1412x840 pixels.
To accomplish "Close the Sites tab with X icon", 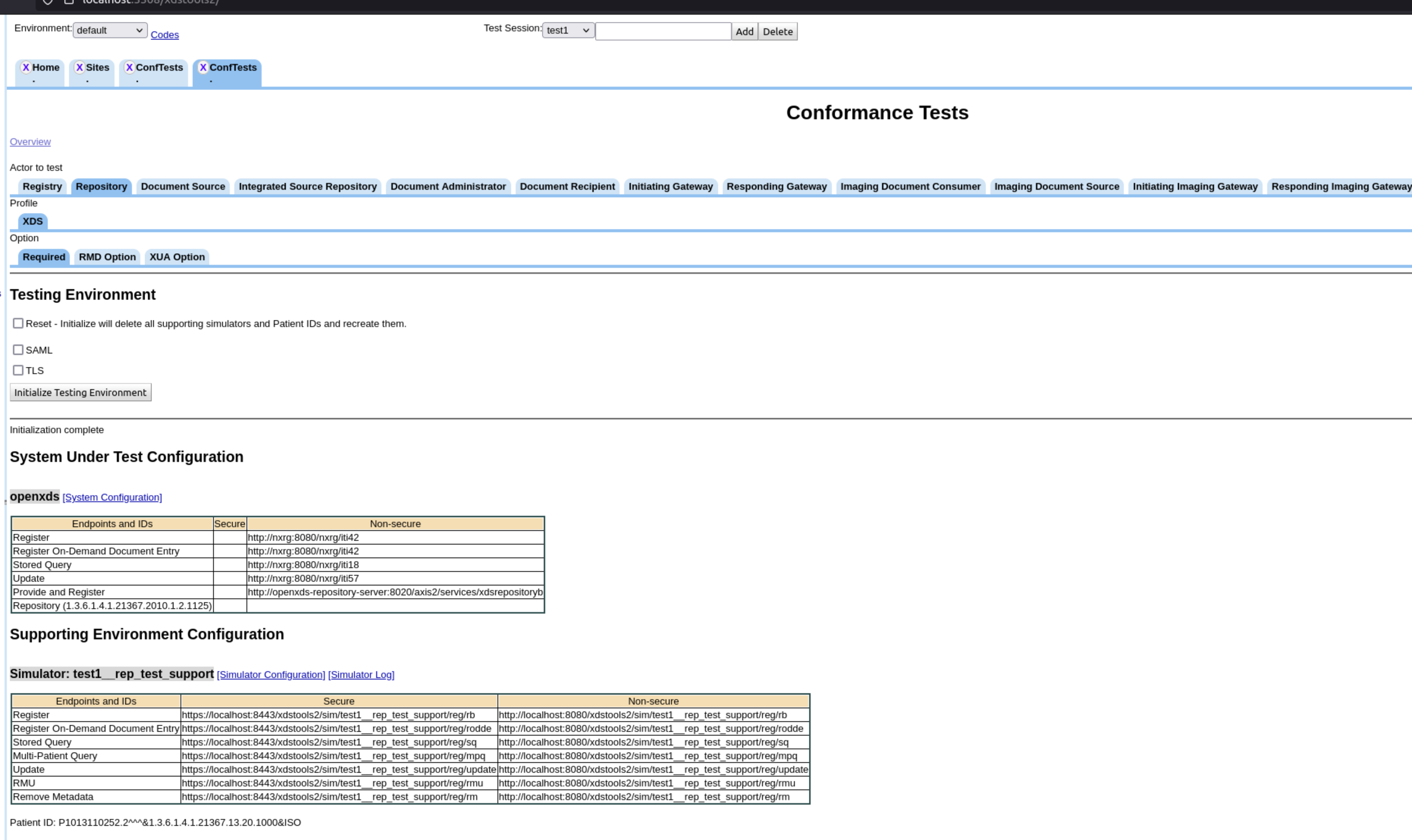I will pyautogui.click(x=80, y=67).
